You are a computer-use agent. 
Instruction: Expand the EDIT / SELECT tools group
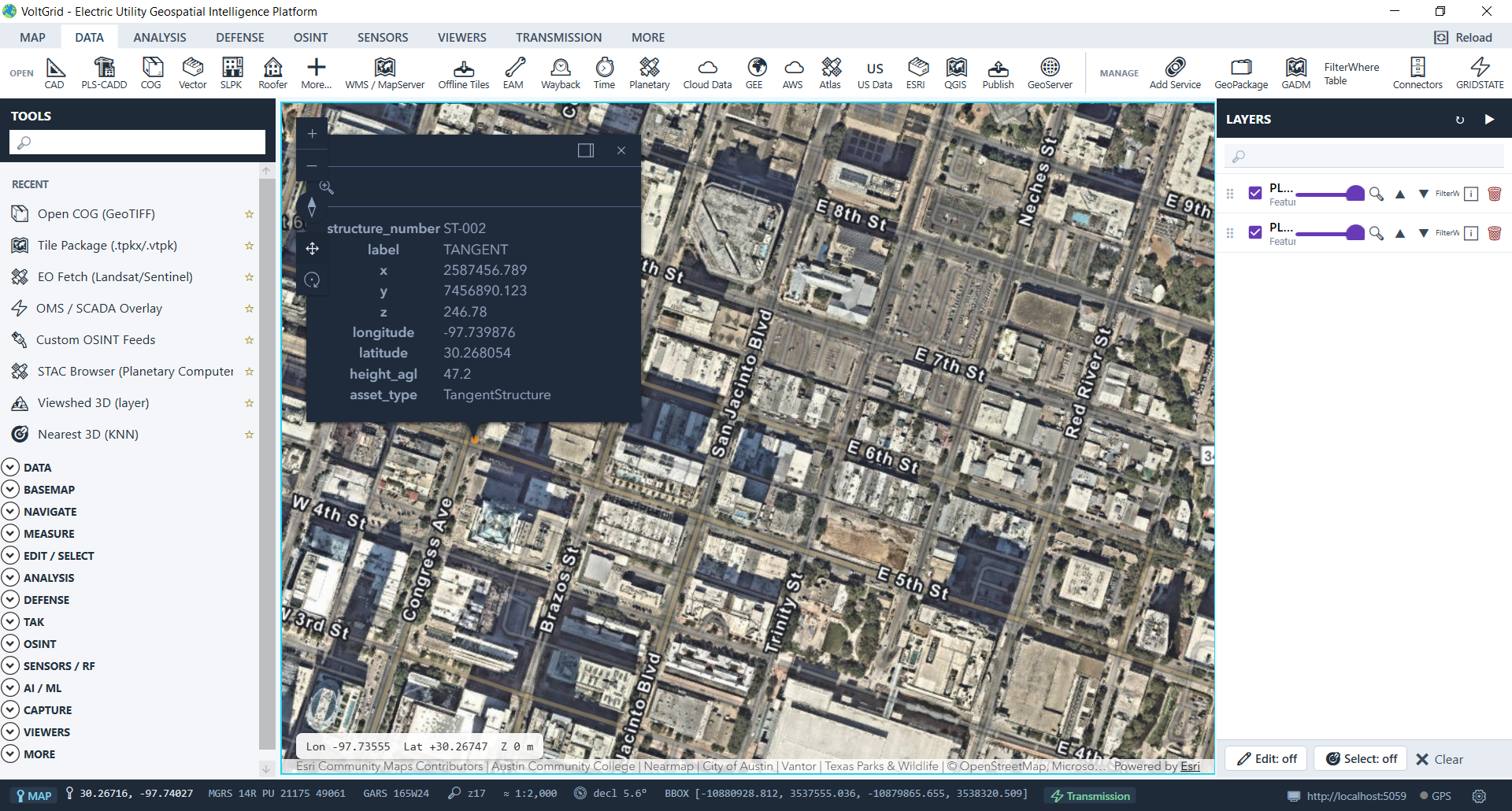click(48, 555)
